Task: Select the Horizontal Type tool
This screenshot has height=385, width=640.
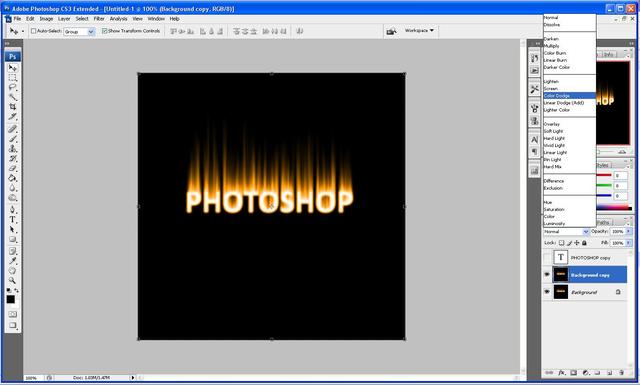Action: click(x=13, y=220)
